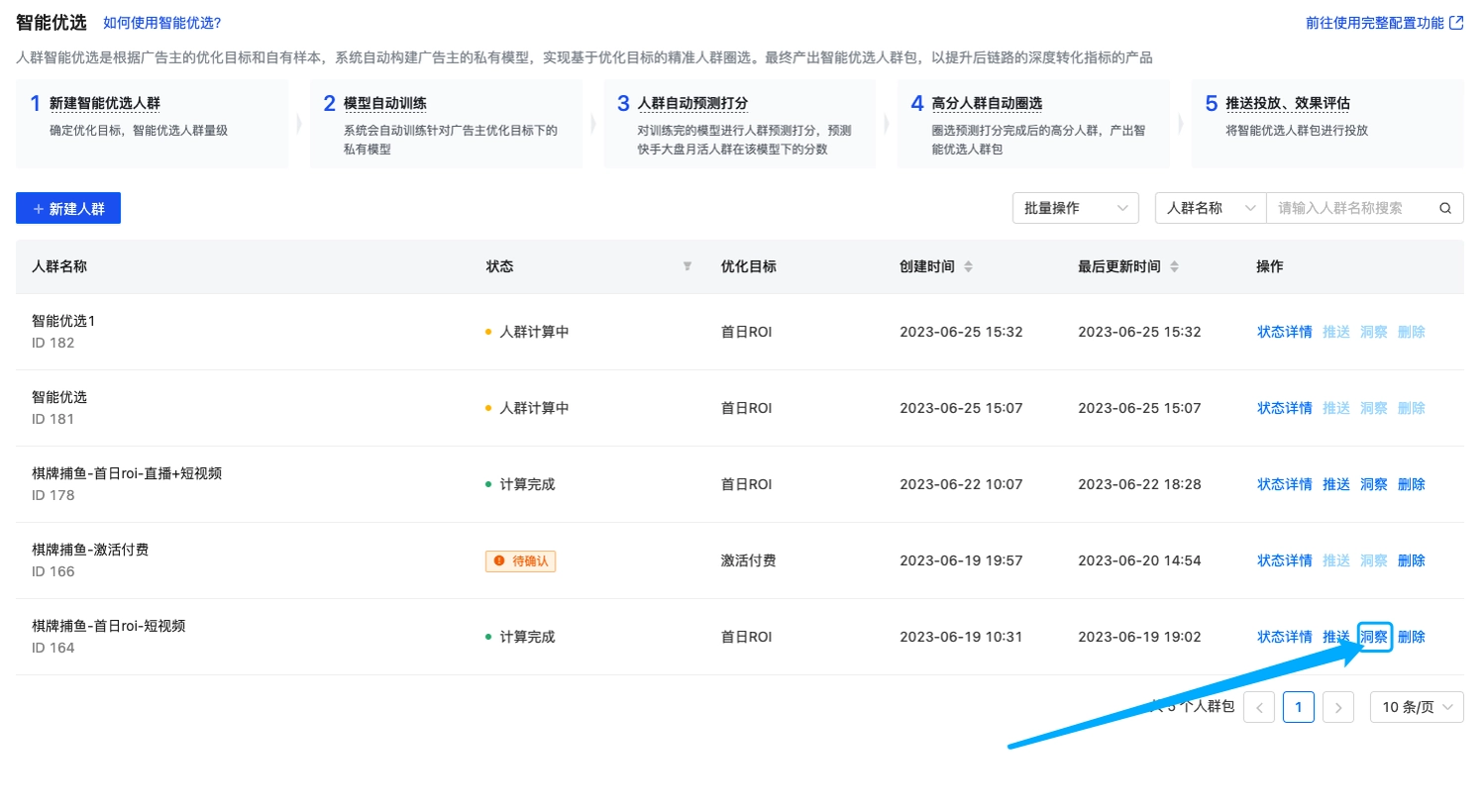
Task: Click the previous page left arrow
Action: click(1259, 707)
